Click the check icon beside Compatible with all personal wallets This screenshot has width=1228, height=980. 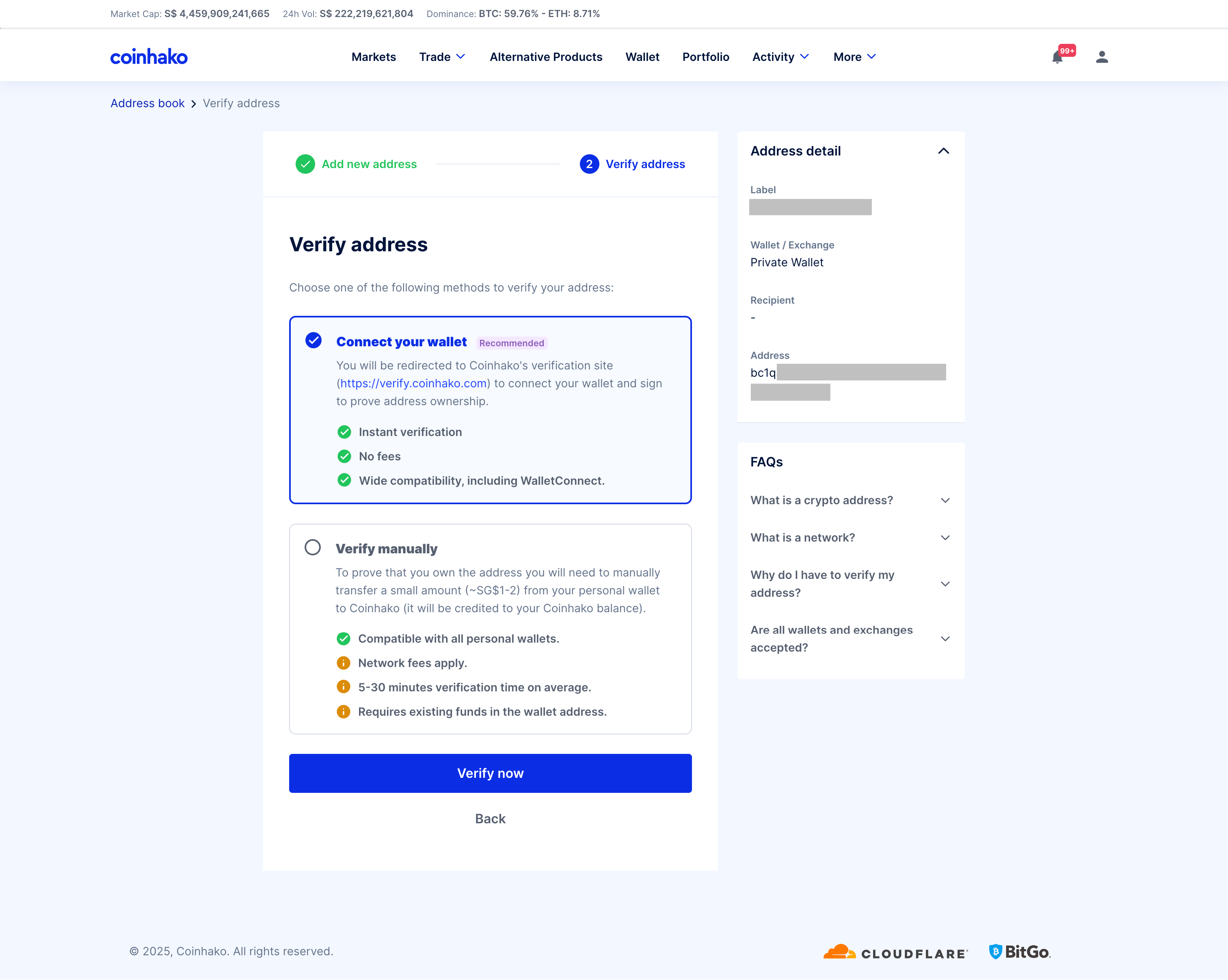(x=344, y=639)
